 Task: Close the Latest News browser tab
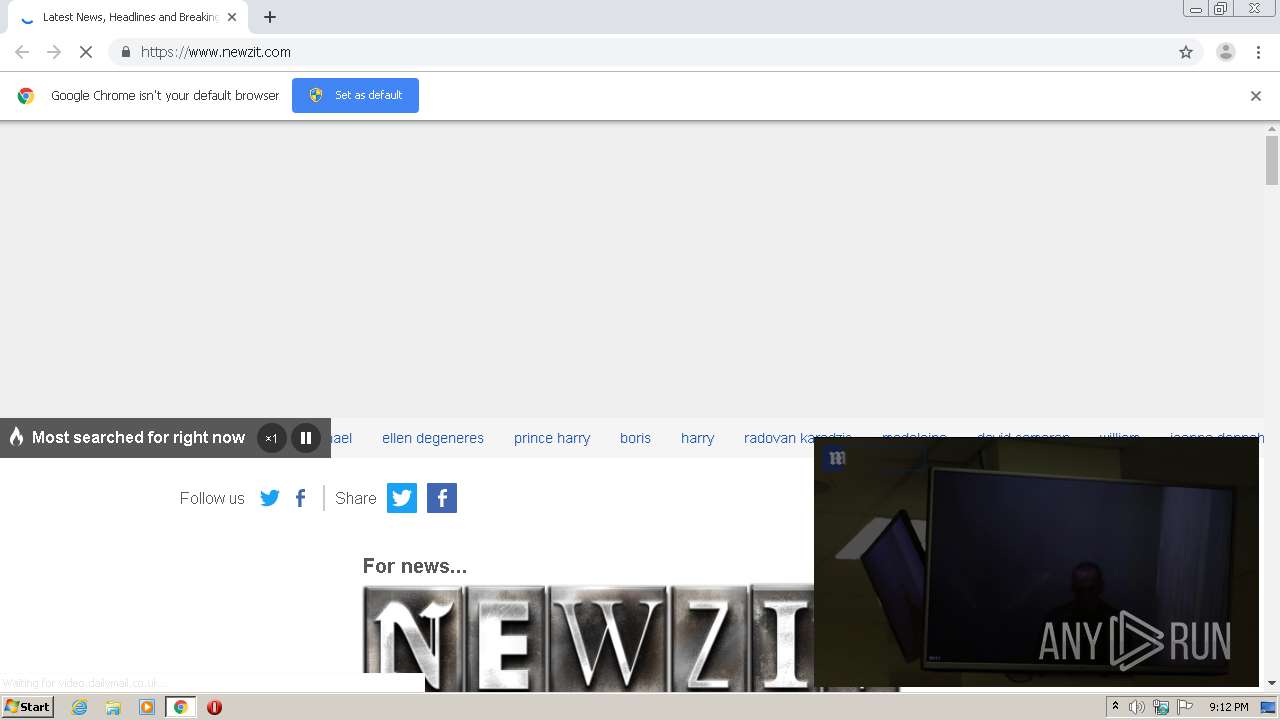tap(232, 17)
